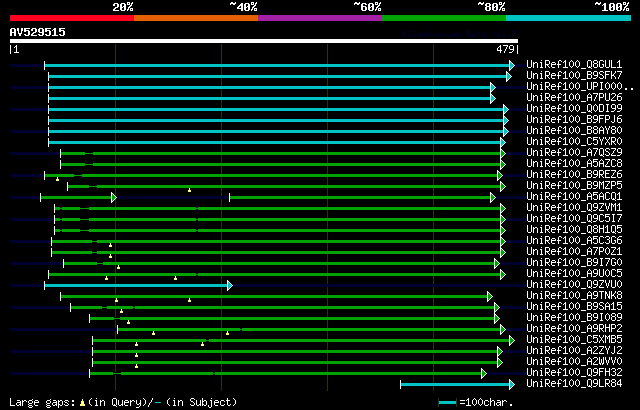Click the red 20% identity legend segment
Image resolution: width=640 pixels, height=410 pixels.
pyautogui.click(x=72, y=18)
